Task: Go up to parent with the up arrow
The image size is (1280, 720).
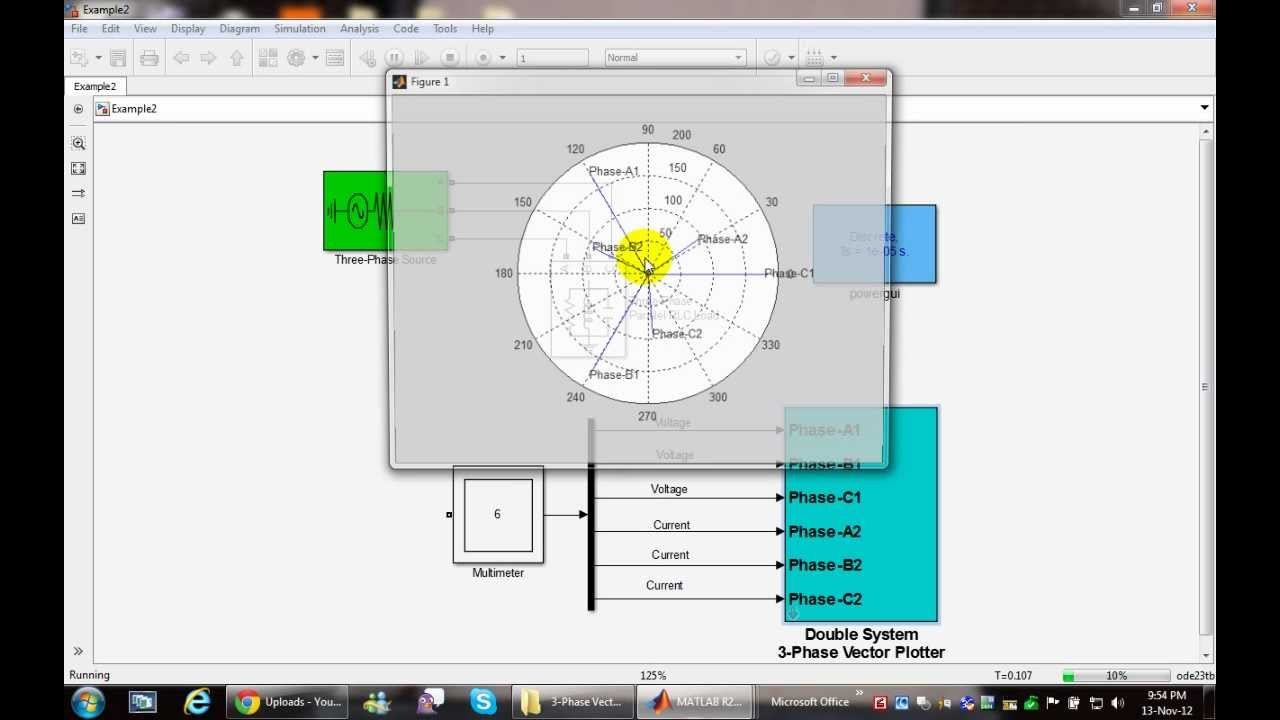Action: [236, 58]
